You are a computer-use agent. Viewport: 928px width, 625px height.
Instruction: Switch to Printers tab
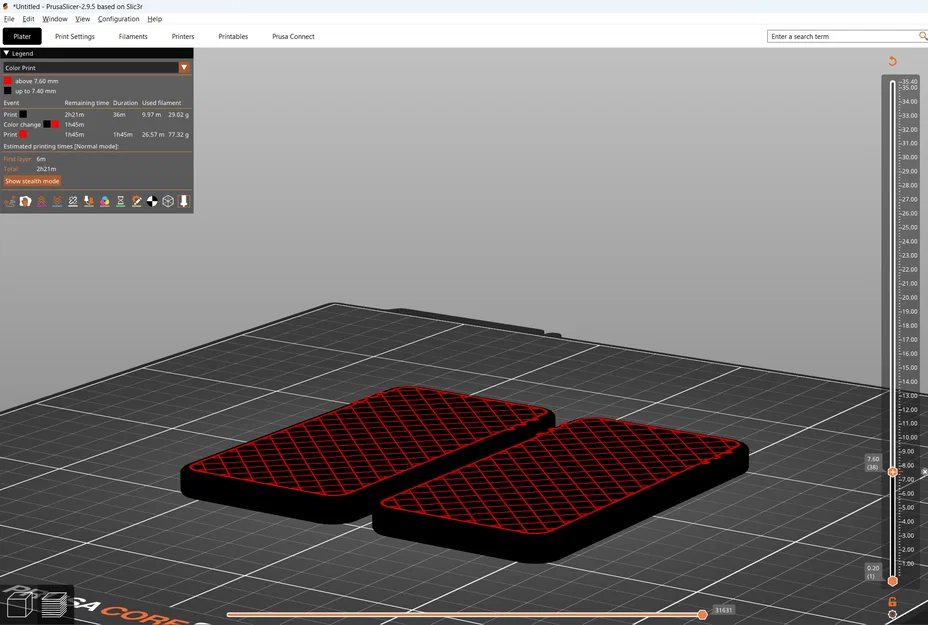[x=183, y=36]
